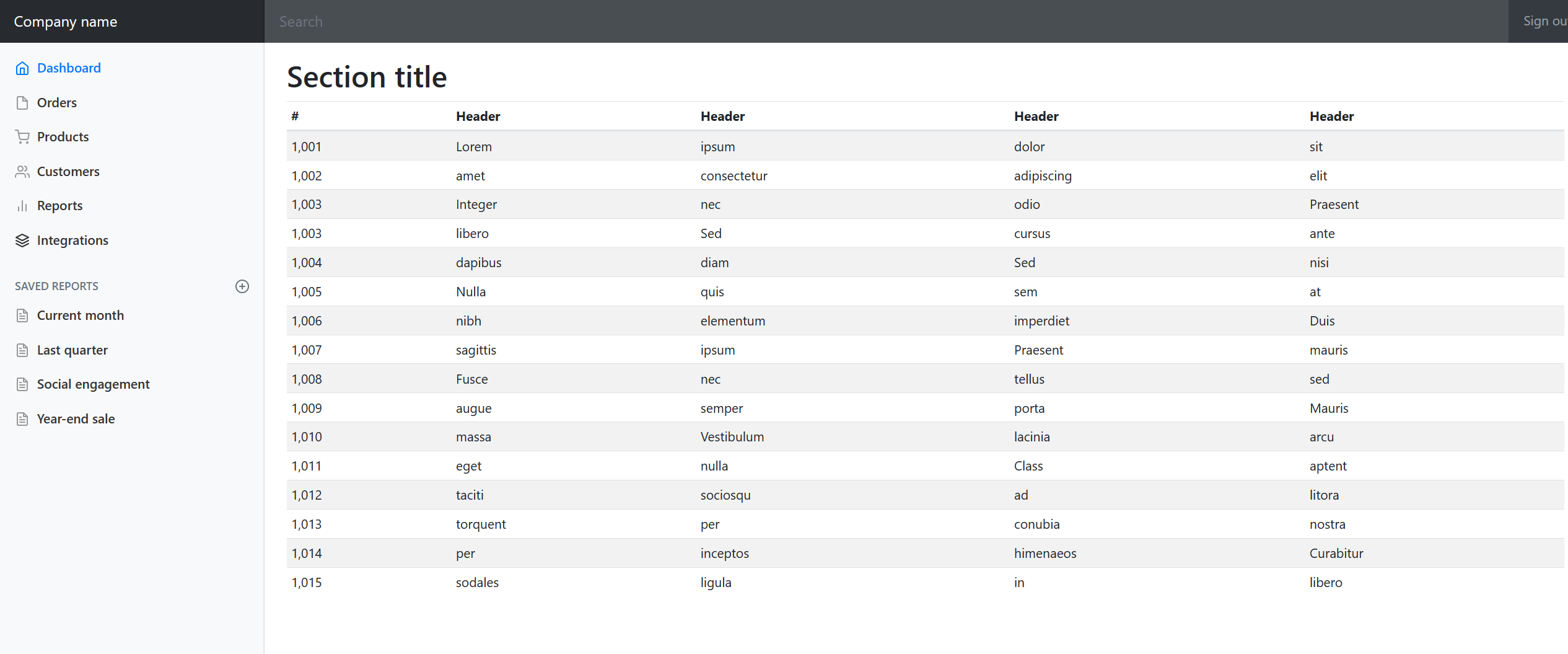Viewport: 1568px width, 654px height.
Task: Go to Customers in the sidebar
Action: click(x=68, y=172)
